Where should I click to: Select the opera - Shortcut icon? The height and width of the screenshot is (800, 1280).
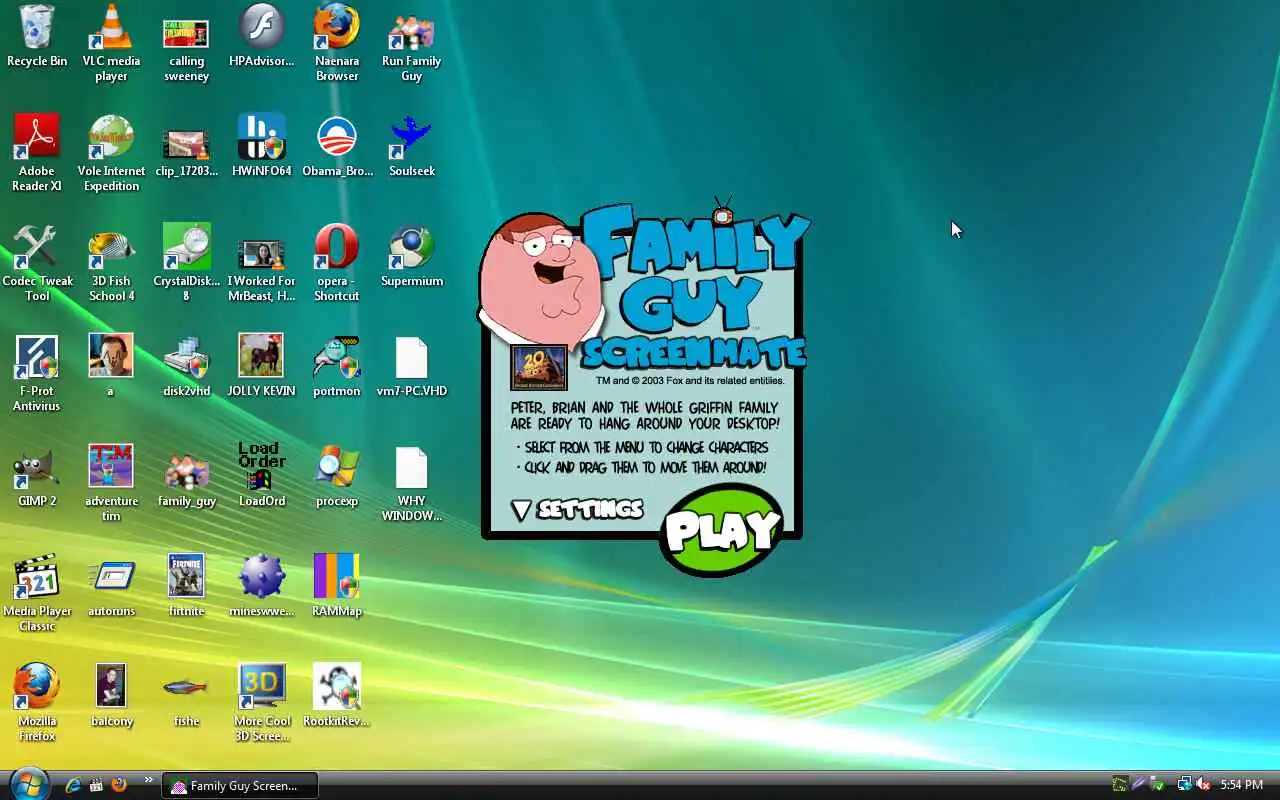tap(337, 262)
